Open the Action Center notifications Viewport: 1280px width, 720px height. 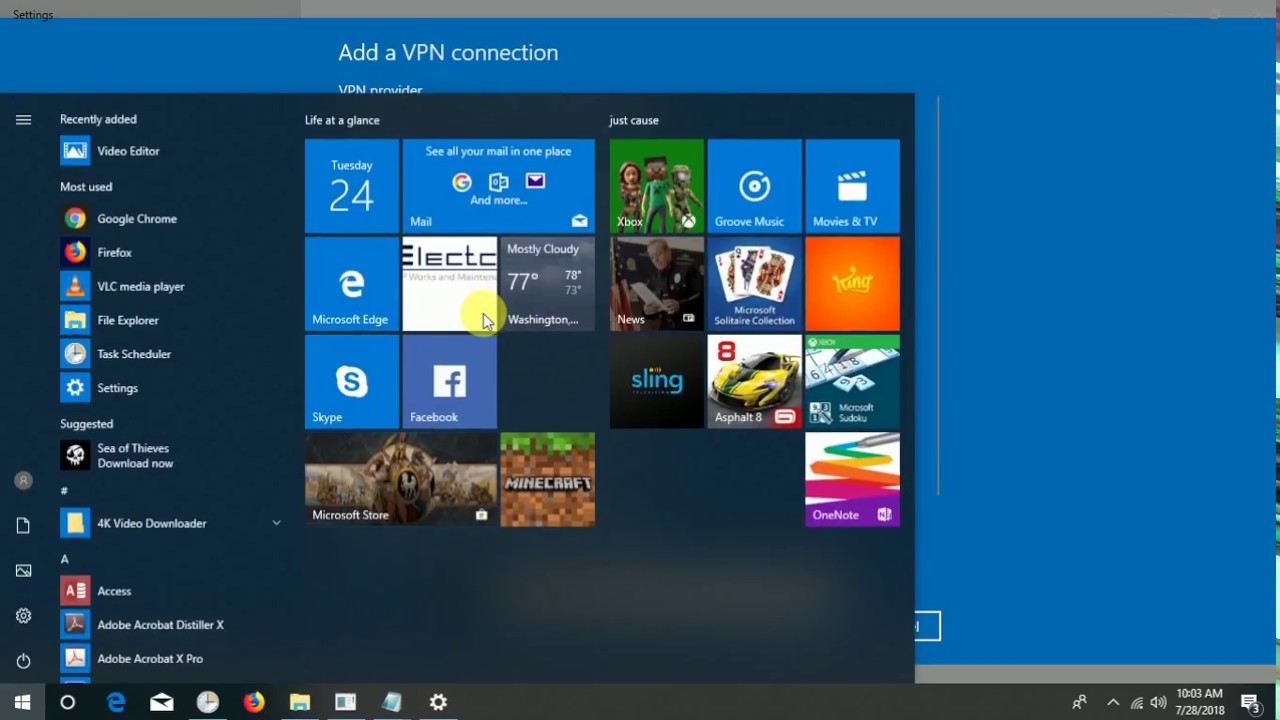tap(1249, 702)
